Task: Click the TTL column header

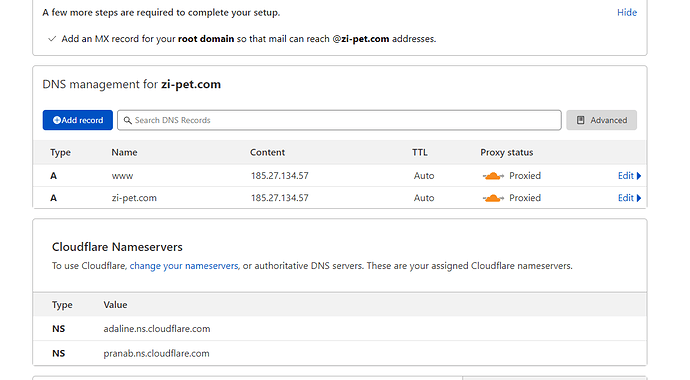Action: click(419, 152)
